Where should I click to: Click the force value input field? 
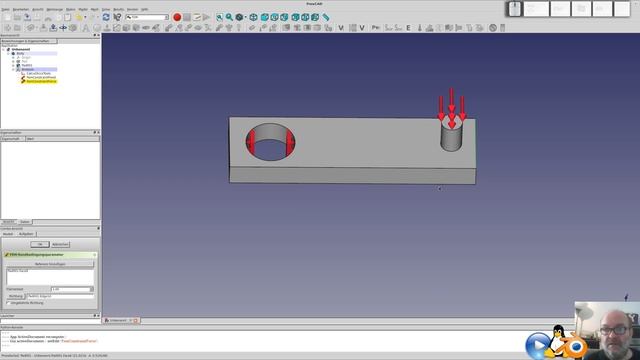(x=70, y=289)
